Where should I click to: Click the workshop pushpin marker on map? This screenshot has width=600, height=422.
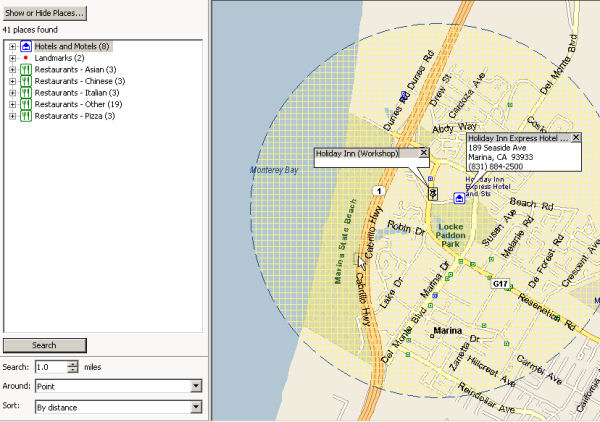click(x=433, y=194)
